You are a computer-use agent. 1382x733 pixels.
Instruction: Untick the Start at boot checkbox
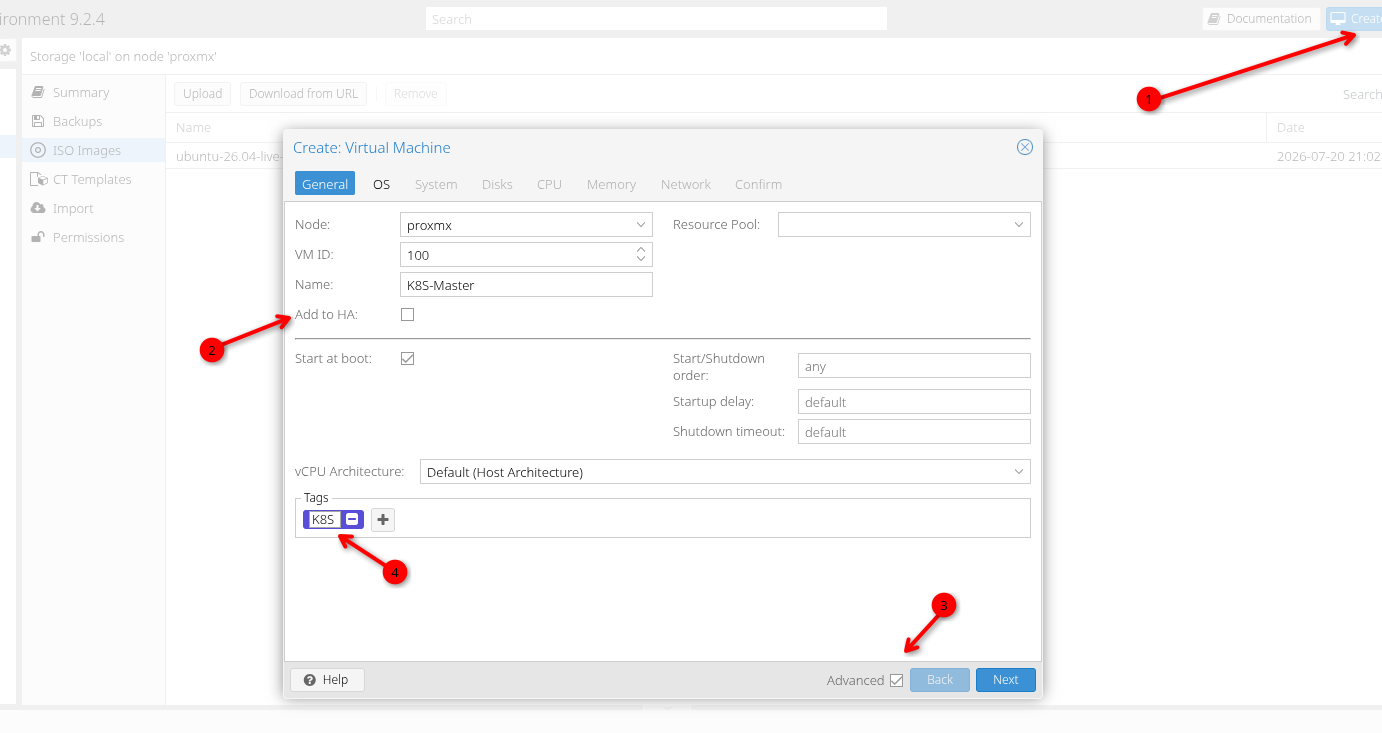coord(407,358)
